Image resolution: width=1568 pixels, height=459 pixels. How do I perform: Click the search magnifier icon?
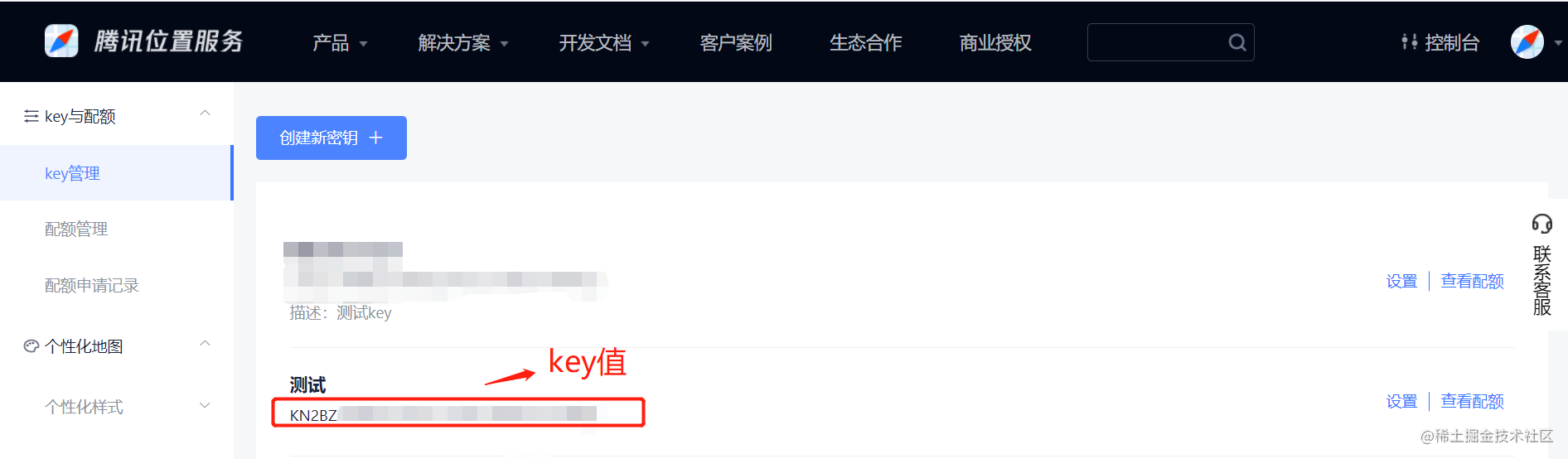[1236, 42]
